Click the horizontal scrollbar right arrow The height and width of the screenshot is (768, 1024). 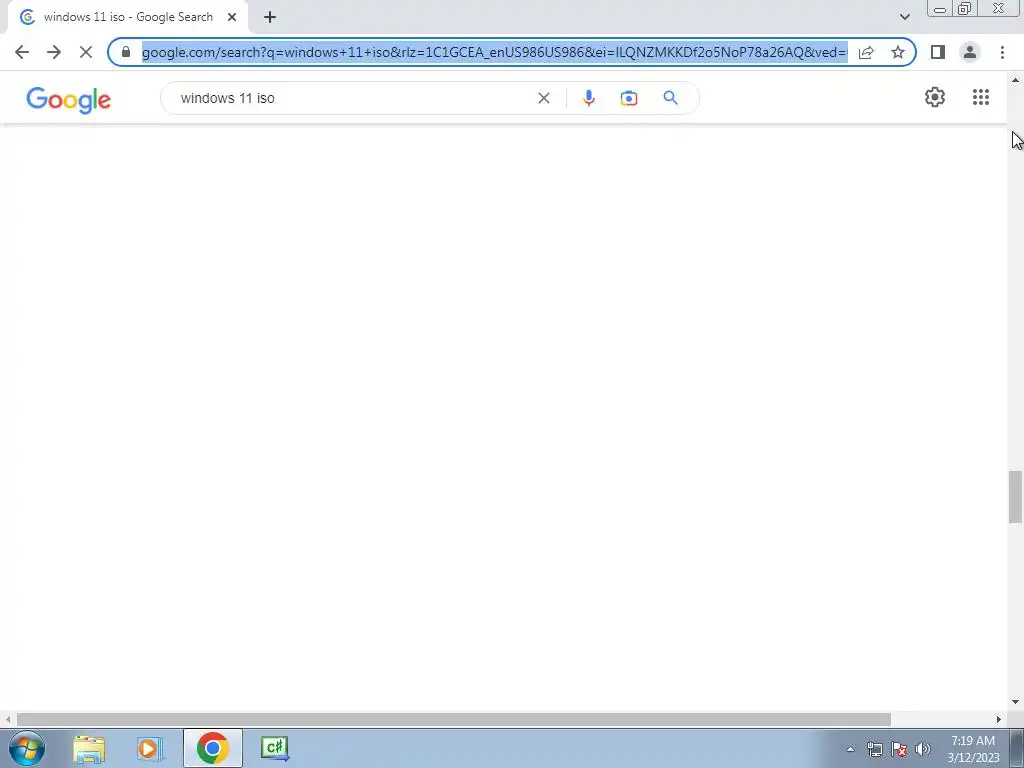pyautogui.click(x=999, y=719)
